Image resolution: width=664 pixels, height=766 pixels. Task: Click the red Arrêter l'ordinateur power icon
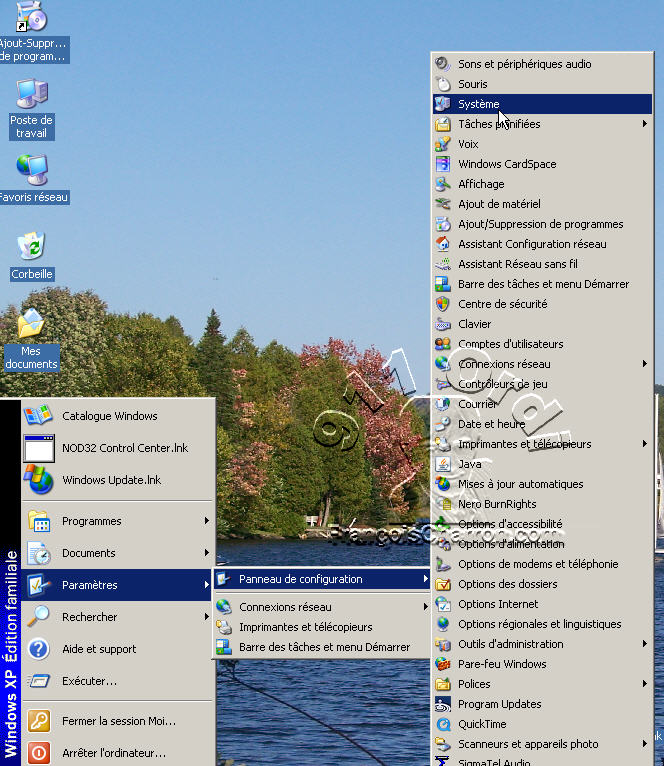pyautogui.click(x=39, y=753)
